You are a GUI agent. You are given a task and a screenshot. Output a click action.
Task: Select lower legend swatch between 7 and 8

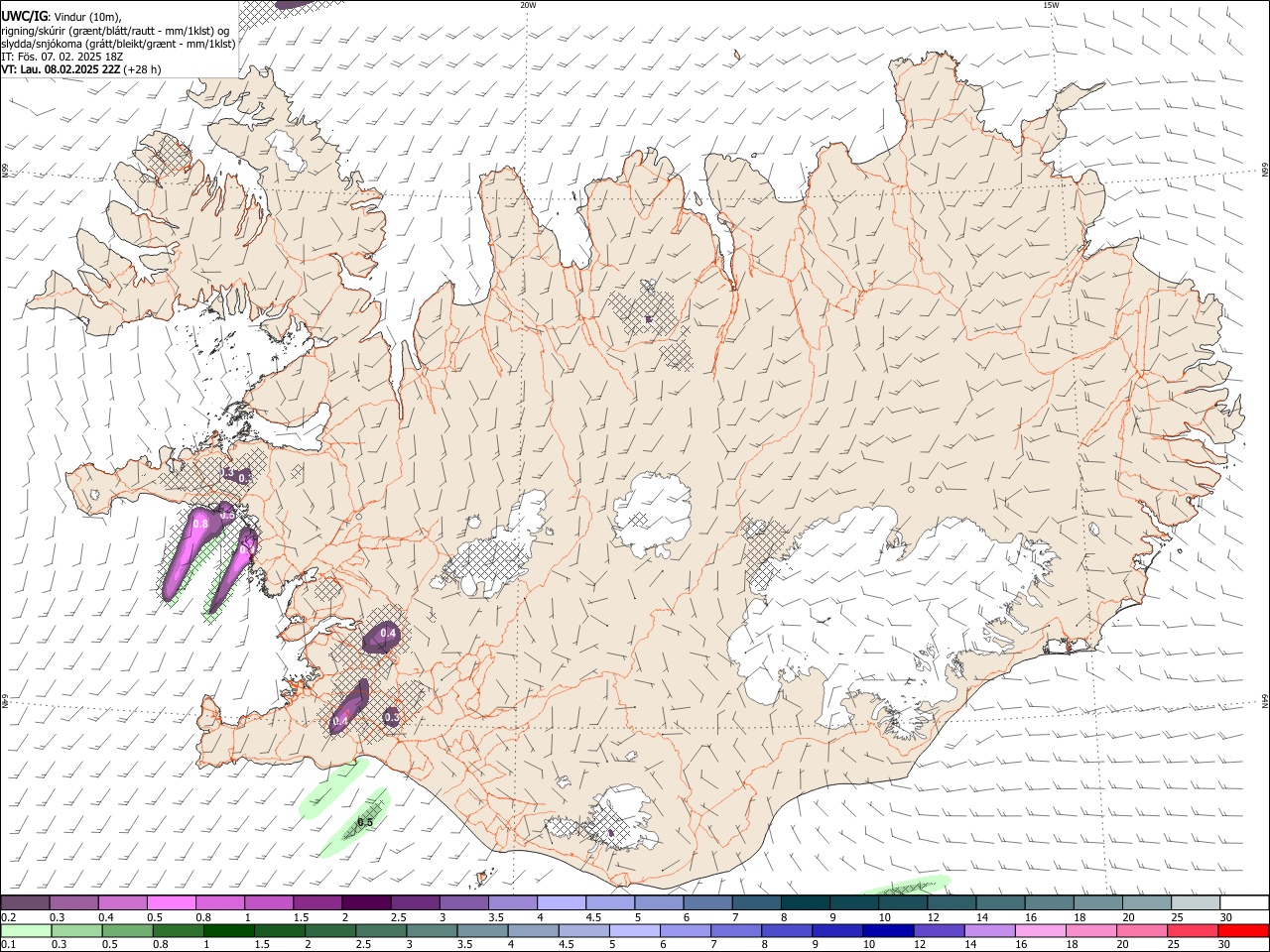736,930
